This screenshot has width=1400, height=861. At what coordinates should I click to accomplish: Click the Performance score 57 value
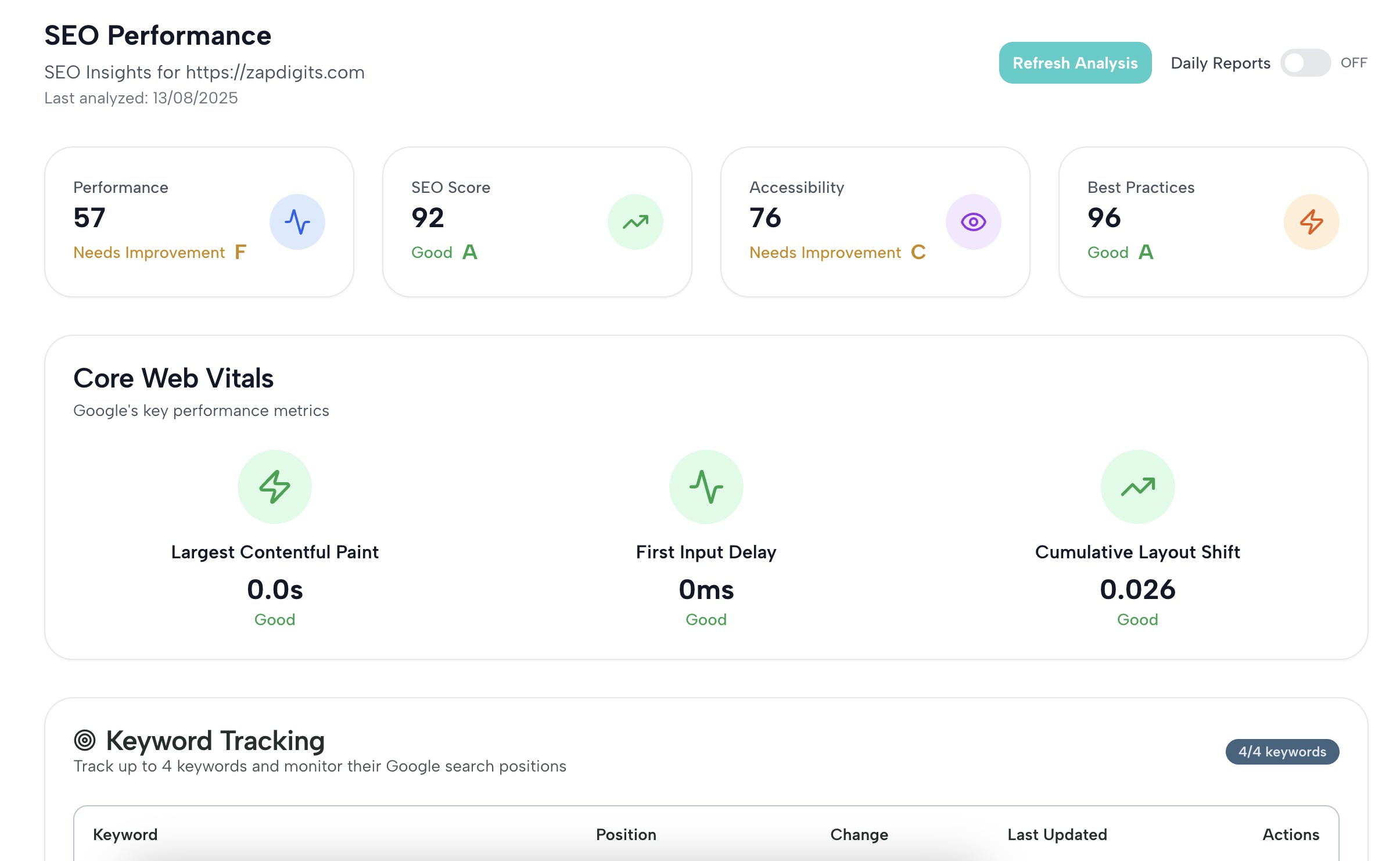(89, 218)
